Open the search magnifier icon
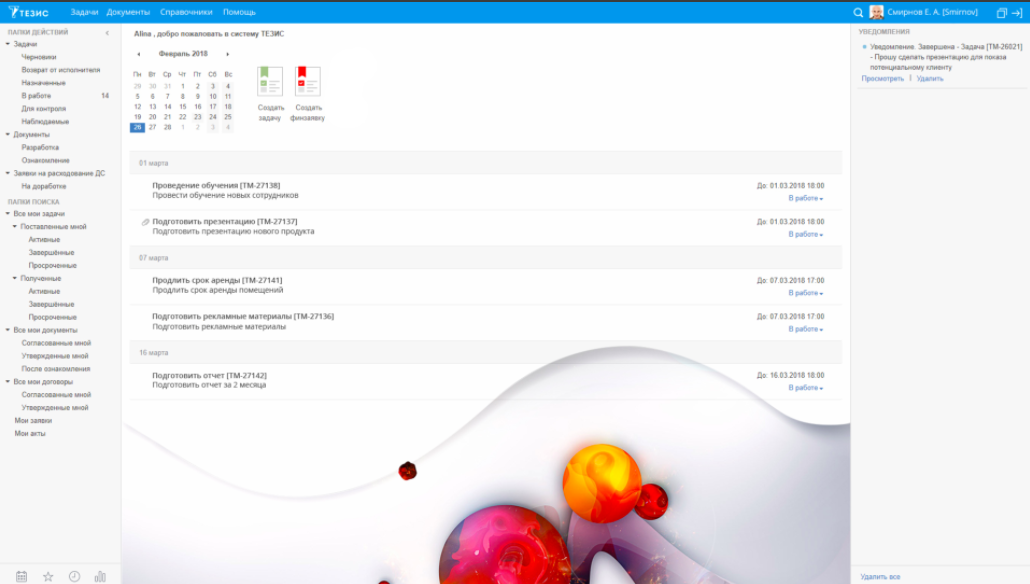The image size is (1030, 584). 858,12
